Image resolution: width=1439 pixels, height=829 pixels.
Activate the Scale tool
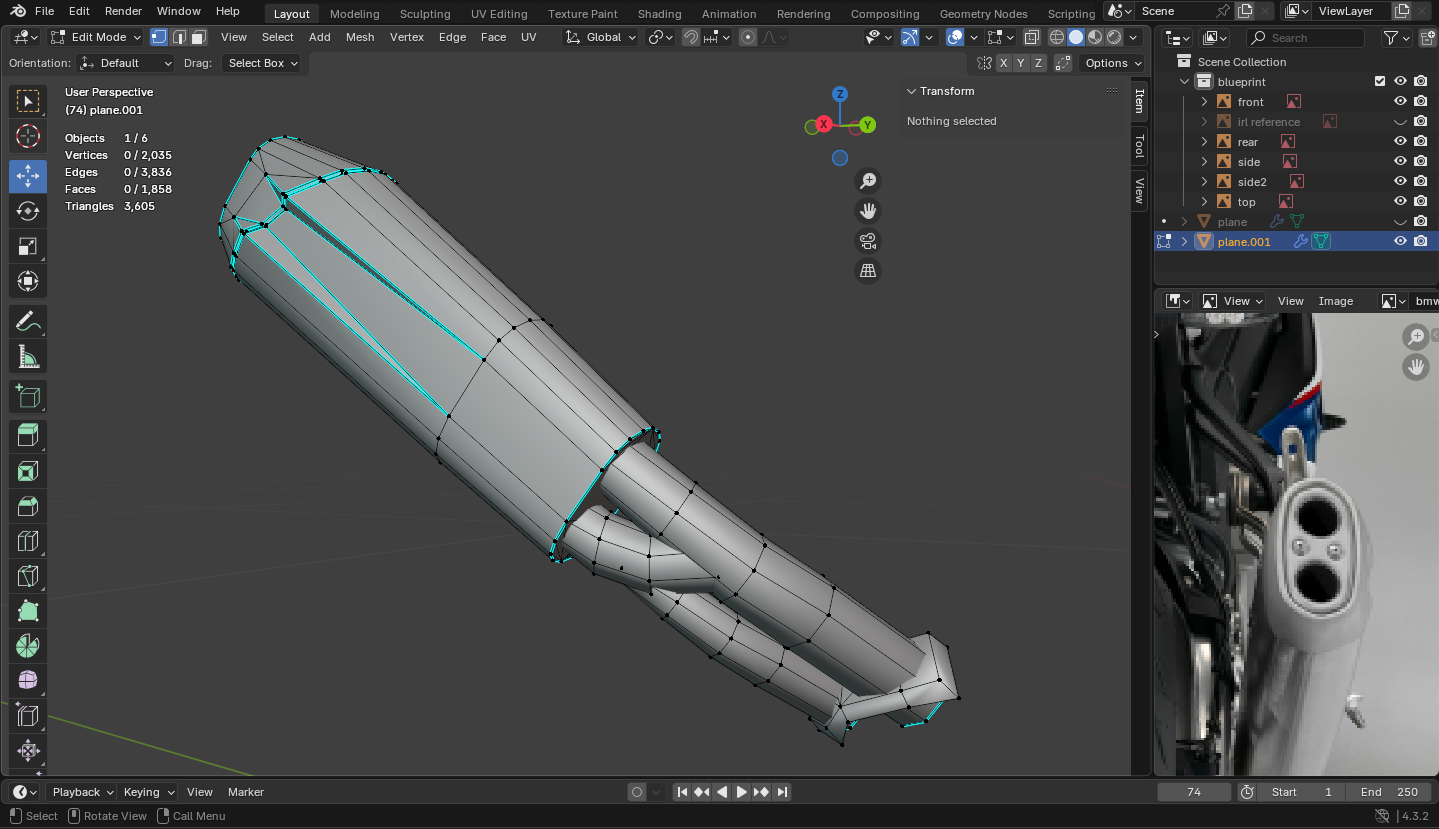pyautogui.click(x=28, y=246)
